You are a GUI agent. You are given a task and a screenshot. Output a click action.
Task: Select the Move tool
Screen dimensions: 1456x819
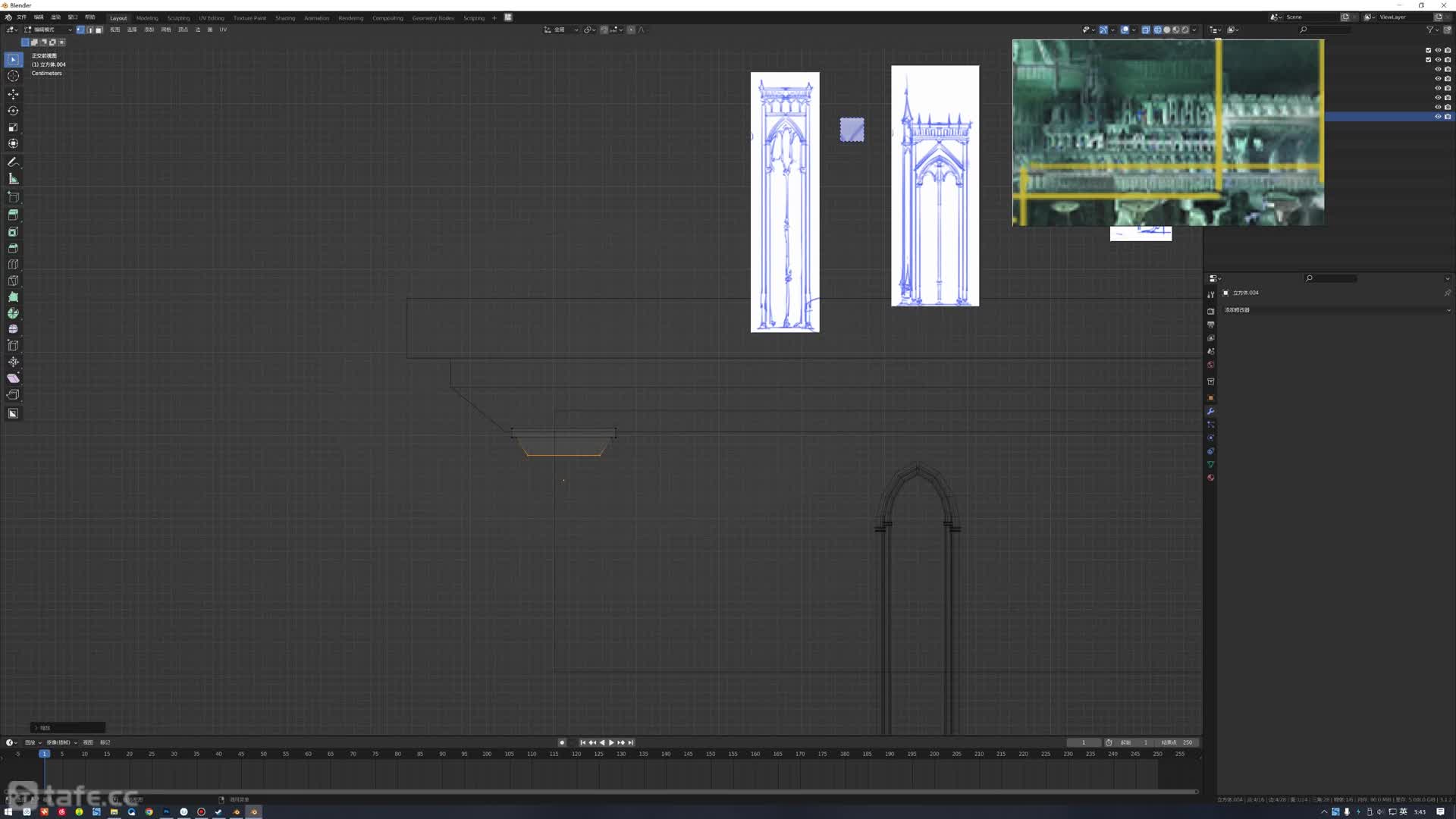coord(13,94)
